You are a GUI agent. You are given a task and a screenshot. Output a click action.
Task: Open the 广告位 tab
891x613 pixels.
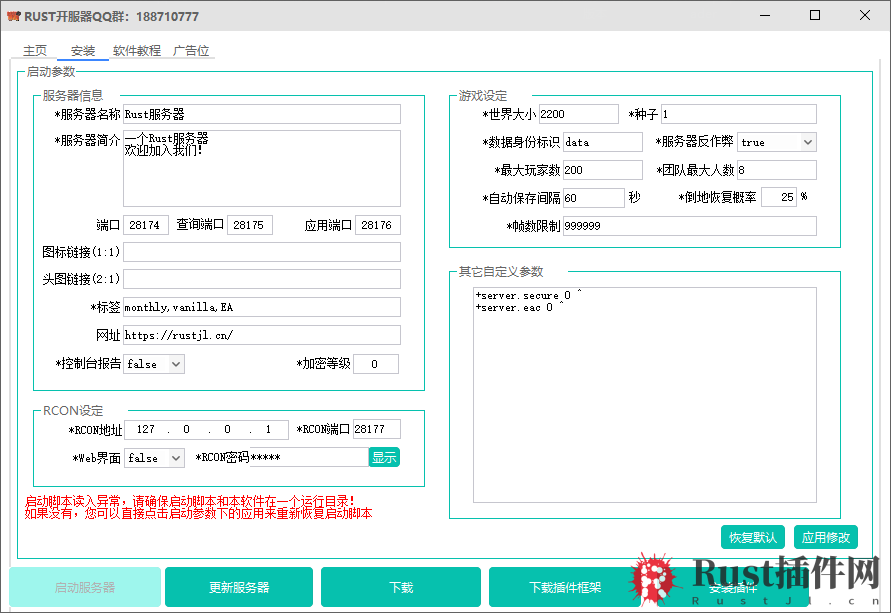click(x=190, y=51)
